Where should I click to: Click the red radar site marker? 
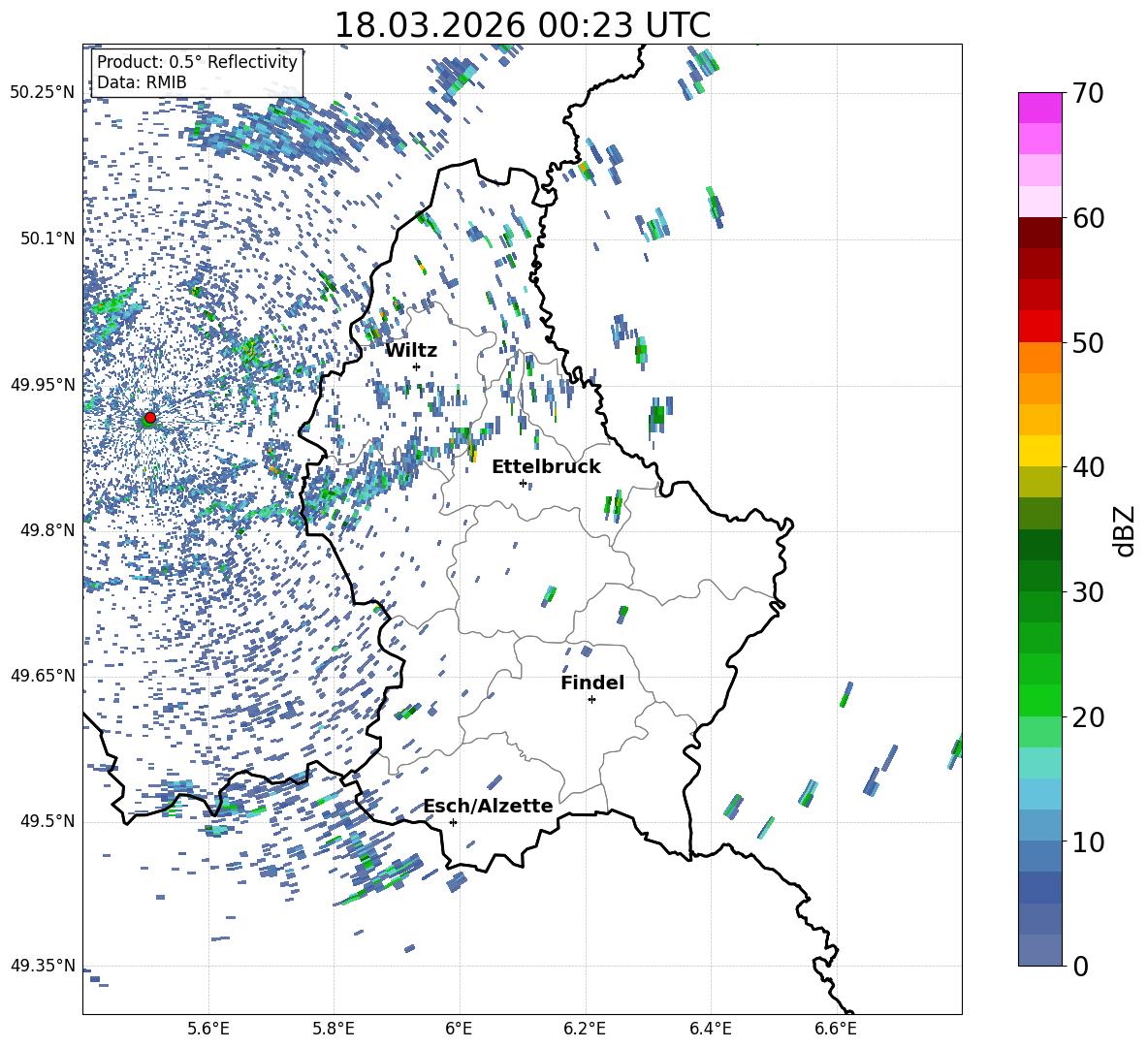pos(149,418)
